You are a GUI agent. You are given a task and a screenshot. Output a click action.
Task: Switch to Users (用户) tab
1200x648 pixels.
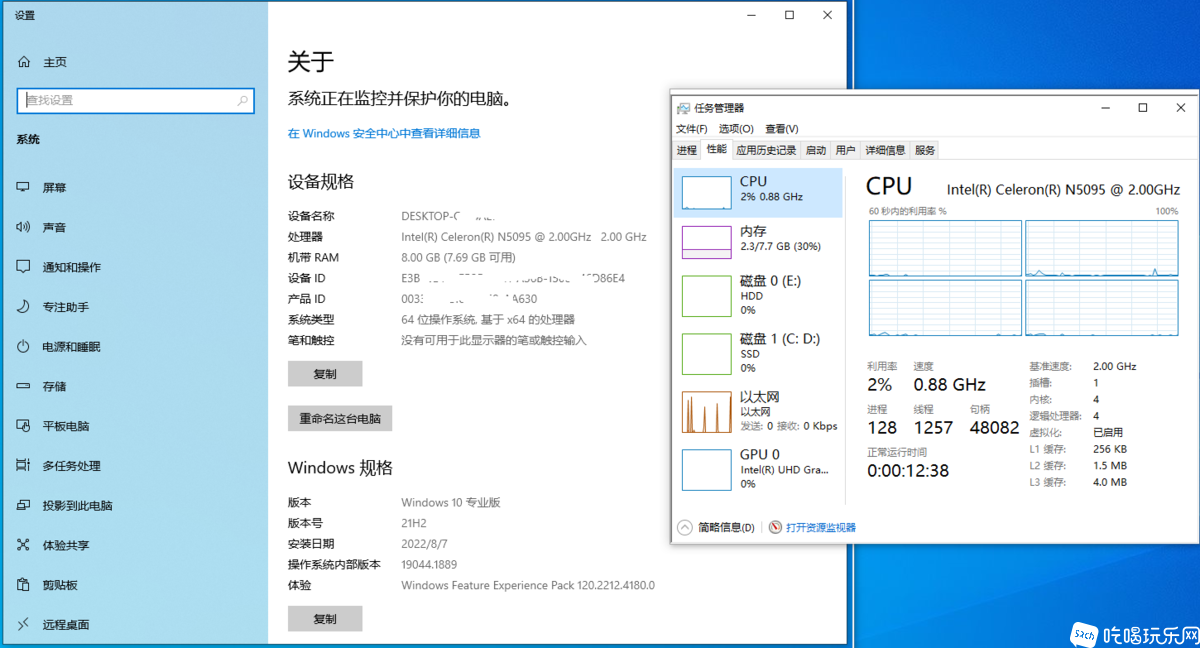845,150
